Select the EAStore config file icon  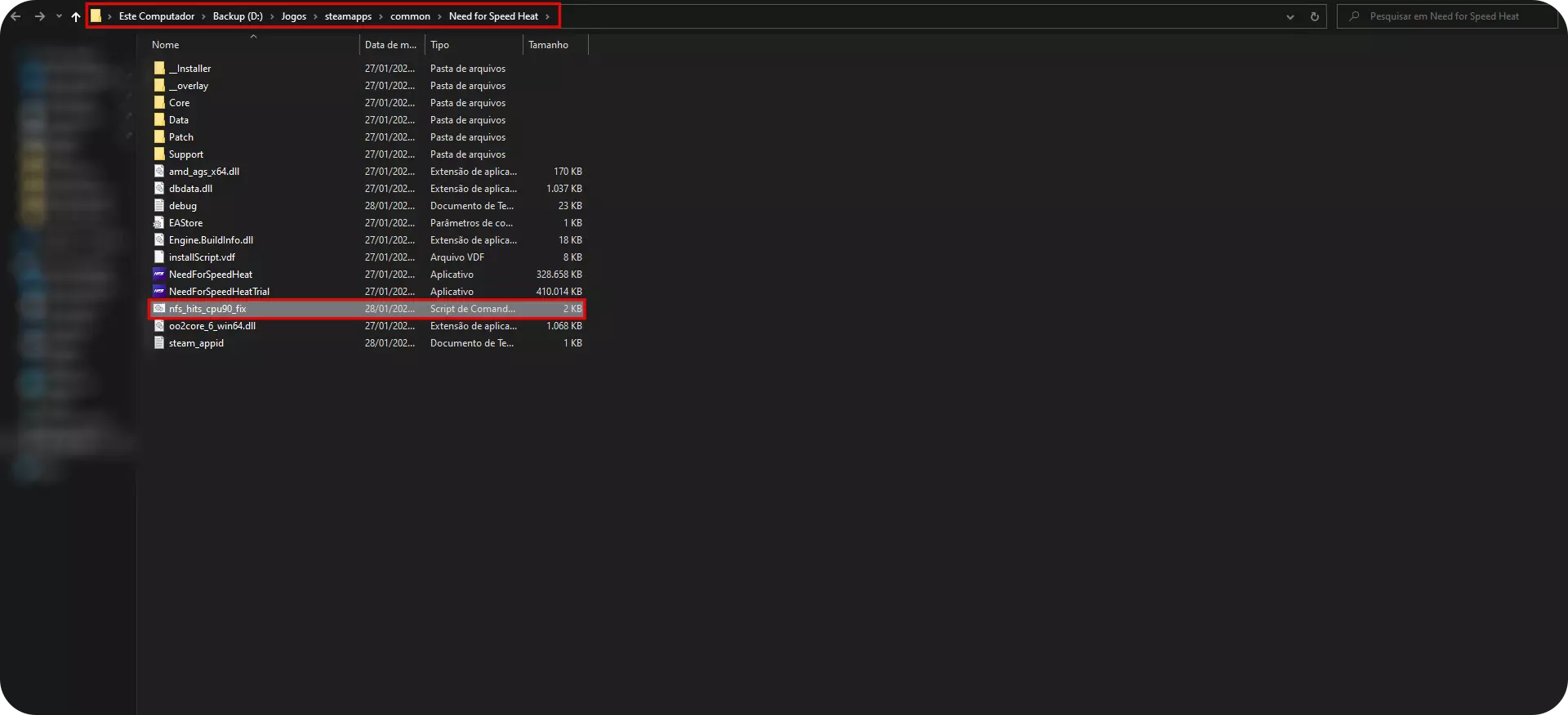pos(159,223)
